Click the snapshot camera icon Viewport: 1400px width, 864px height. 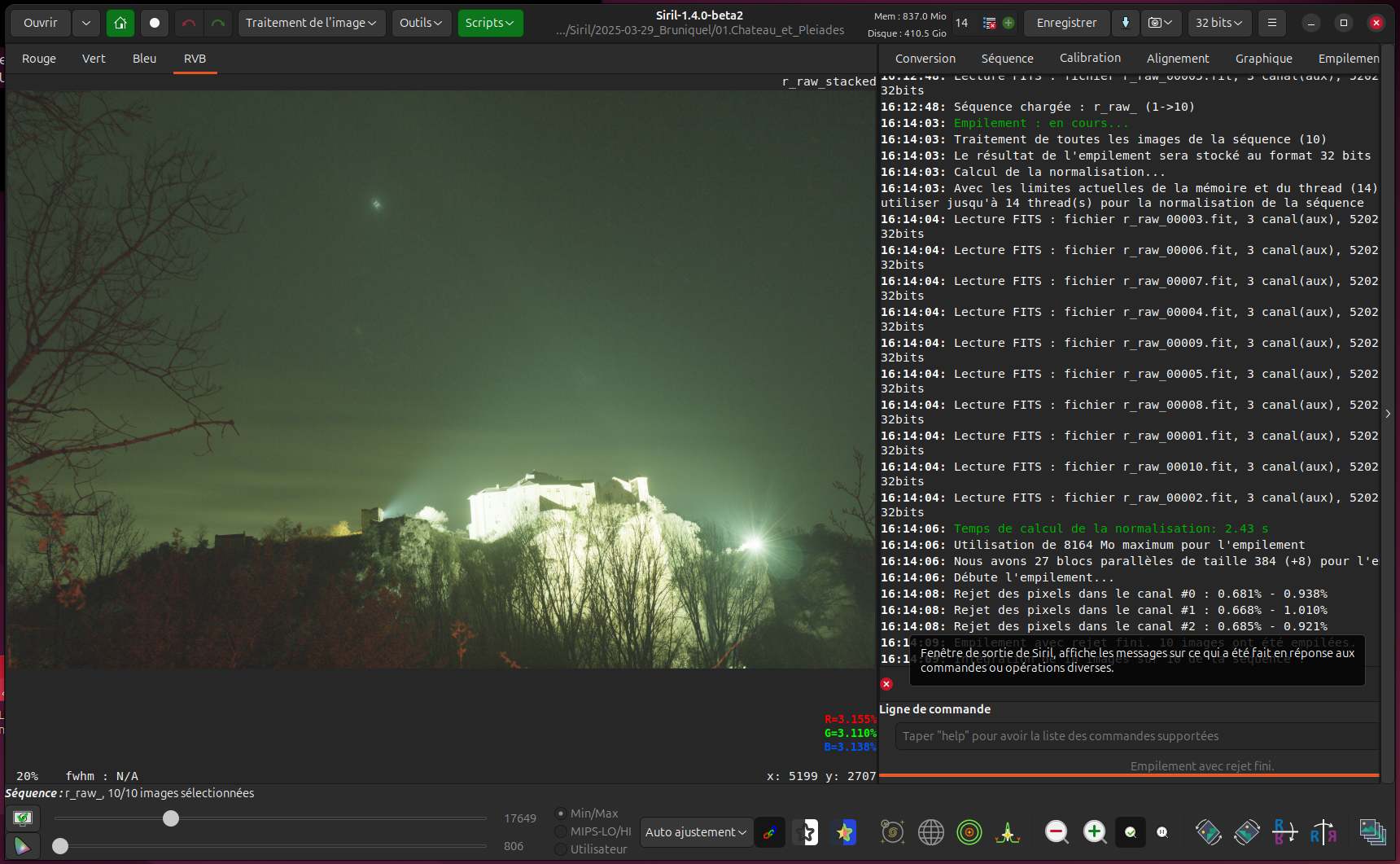click(x=1161, y=23)
